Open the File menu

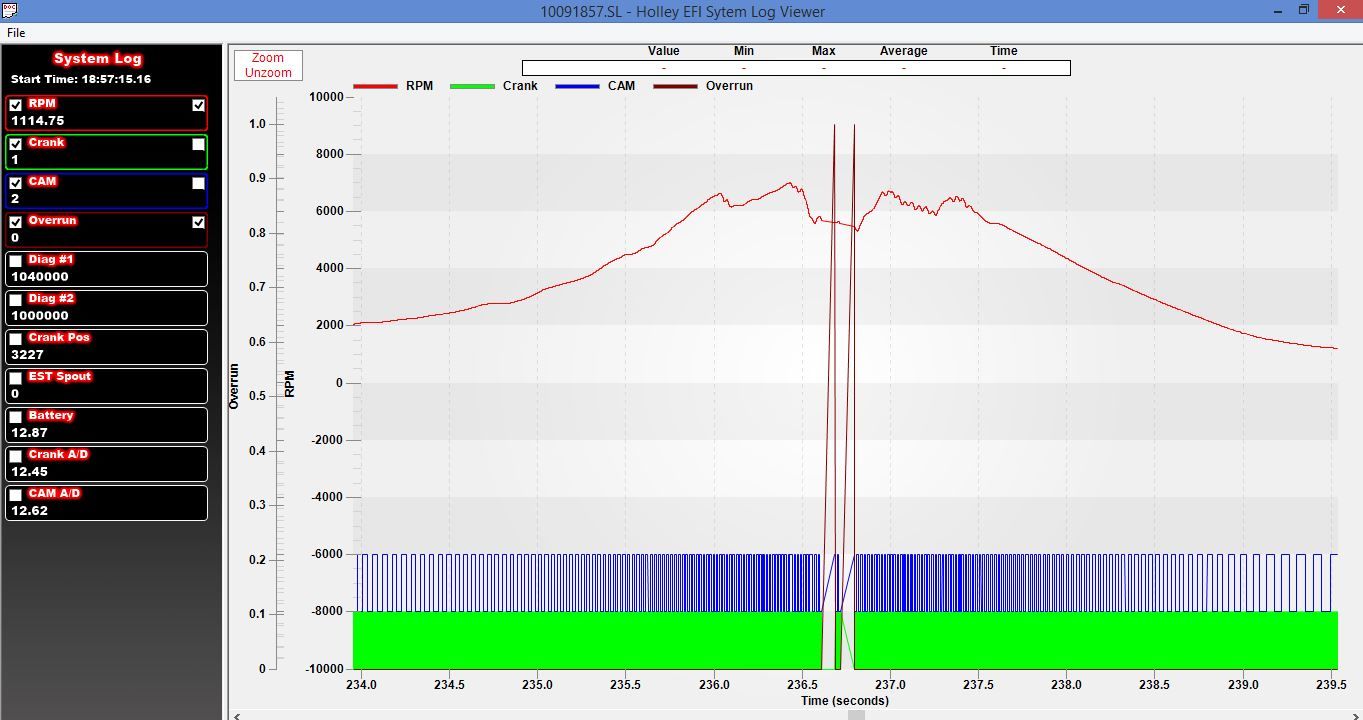click(x=16, y=33)
